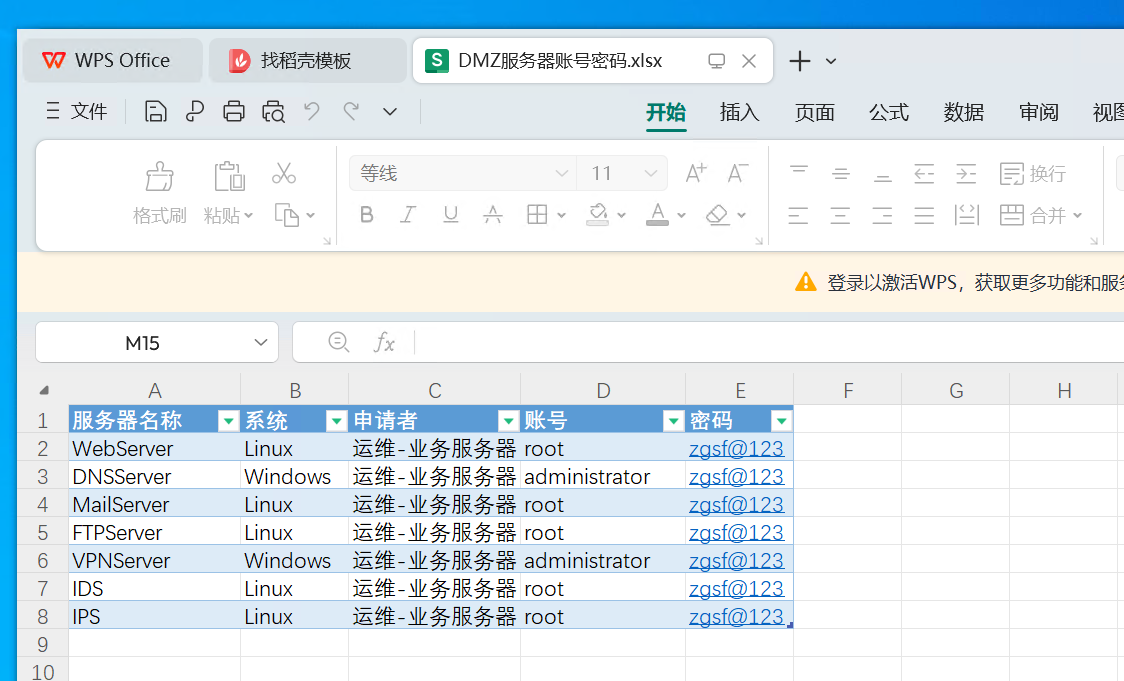Click the zgsf@123 link in WebServer row
Viewport: 1124px width, 681px height.
(736, 449)
